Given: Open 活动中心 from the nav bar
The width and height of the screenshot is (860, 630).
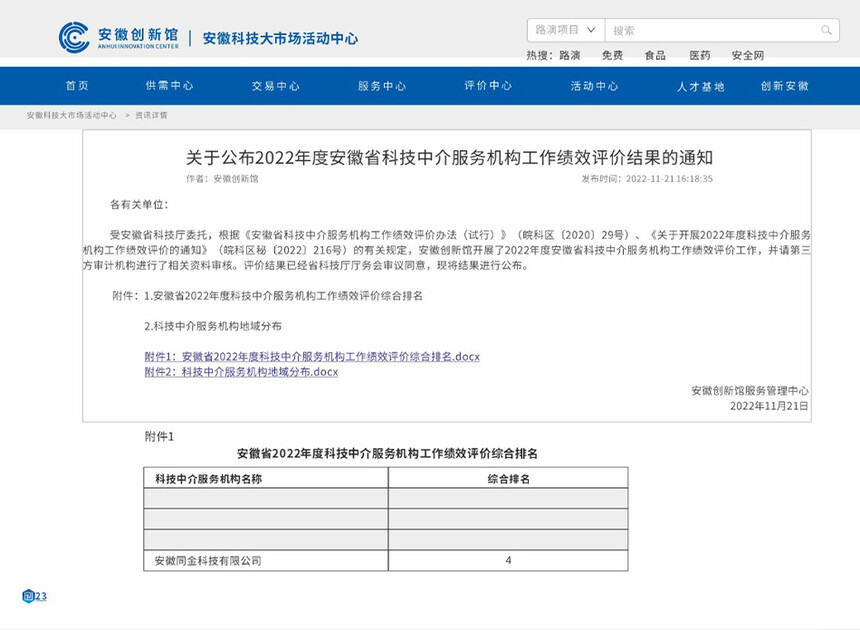Looking at the screenshot, I should pyautogui.click(x=594, y=86).
